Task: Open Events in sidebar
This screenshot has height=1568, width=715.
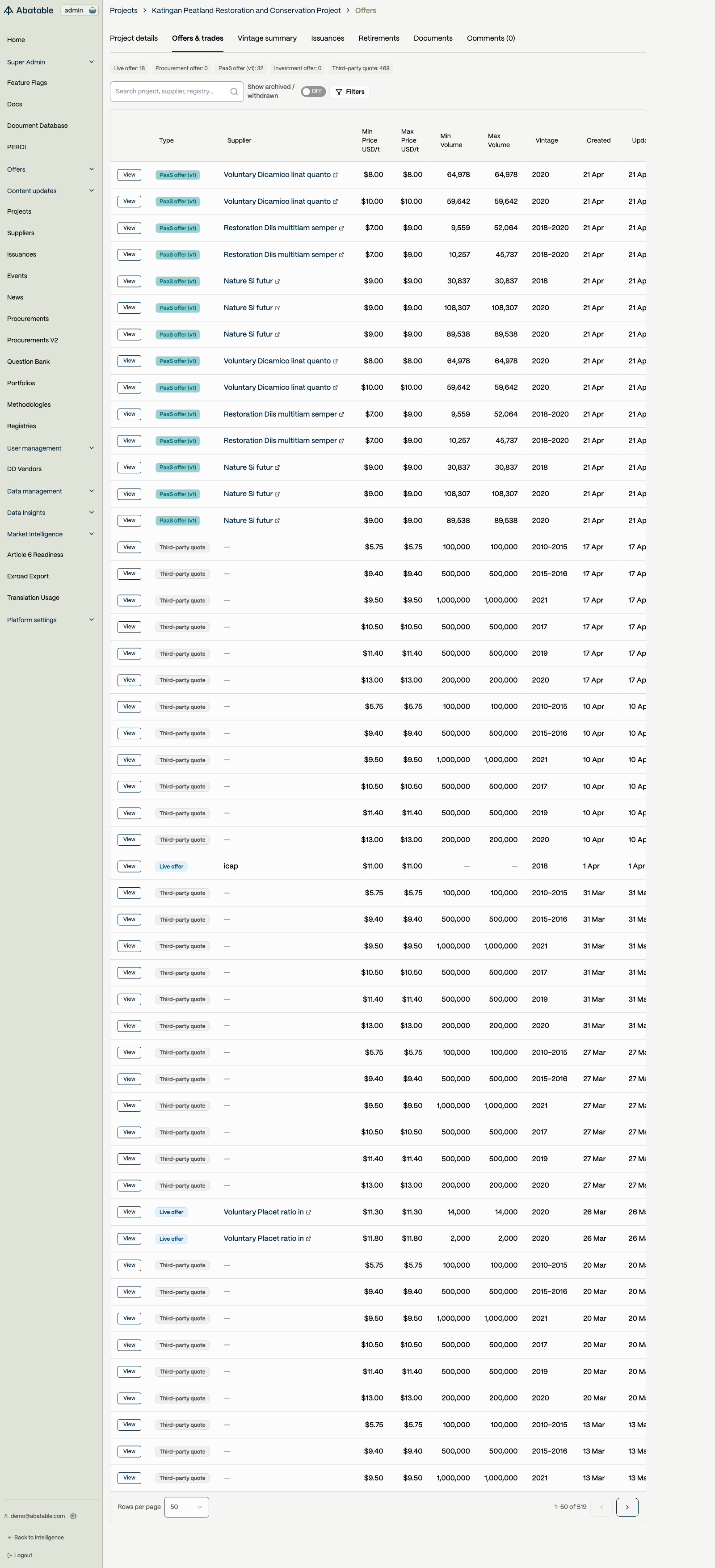Action: [x=17, y=276]
